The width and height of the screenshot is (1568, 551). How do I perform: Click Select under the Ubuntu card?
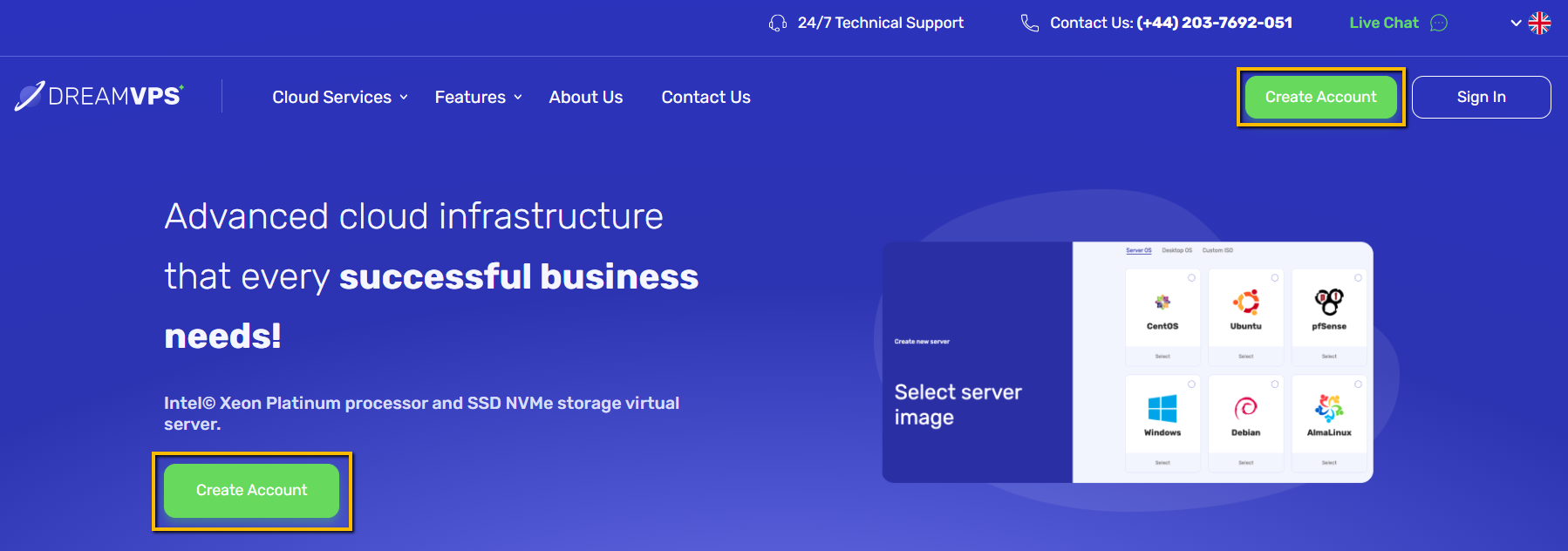[1245, 357]
